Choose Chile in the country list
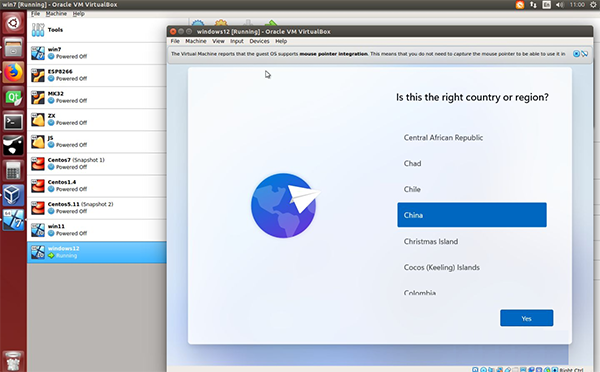This screenshot has width=600, height=372. (x=472, y=189)
